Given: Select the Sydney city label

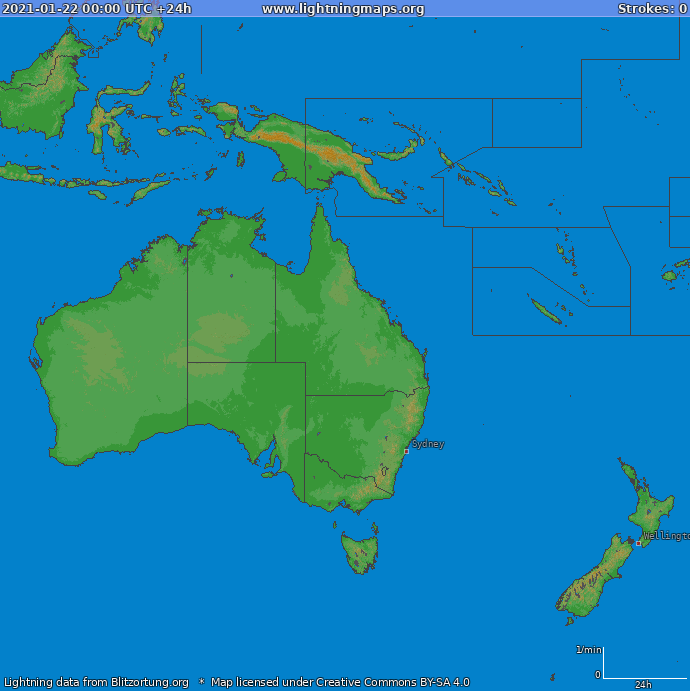Looking at the screenshot, I should click(x=428, y=444).
